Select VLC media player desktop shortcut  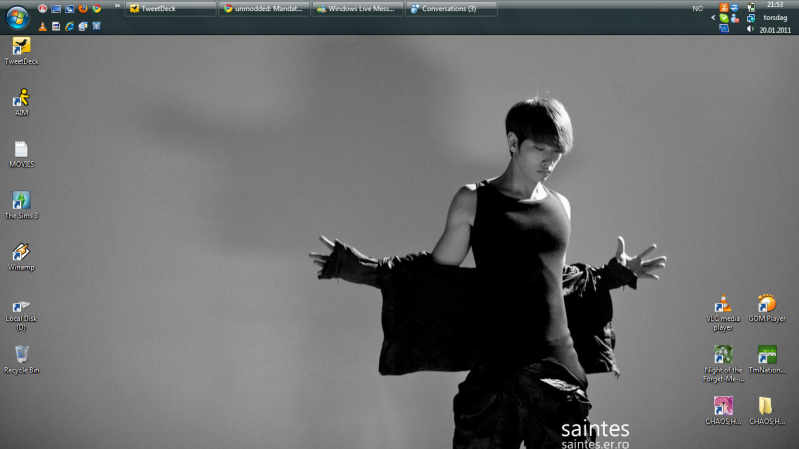pyautogui.click(x=723, y=305)
